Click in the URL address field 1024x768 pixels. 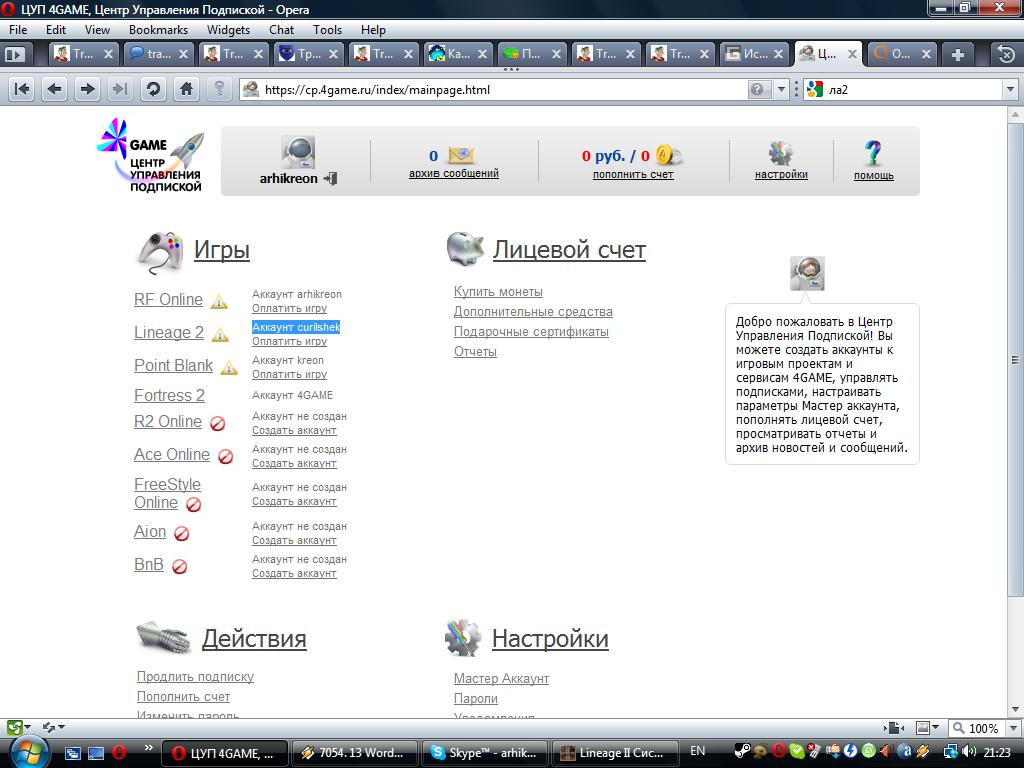[x=503, y=89]
